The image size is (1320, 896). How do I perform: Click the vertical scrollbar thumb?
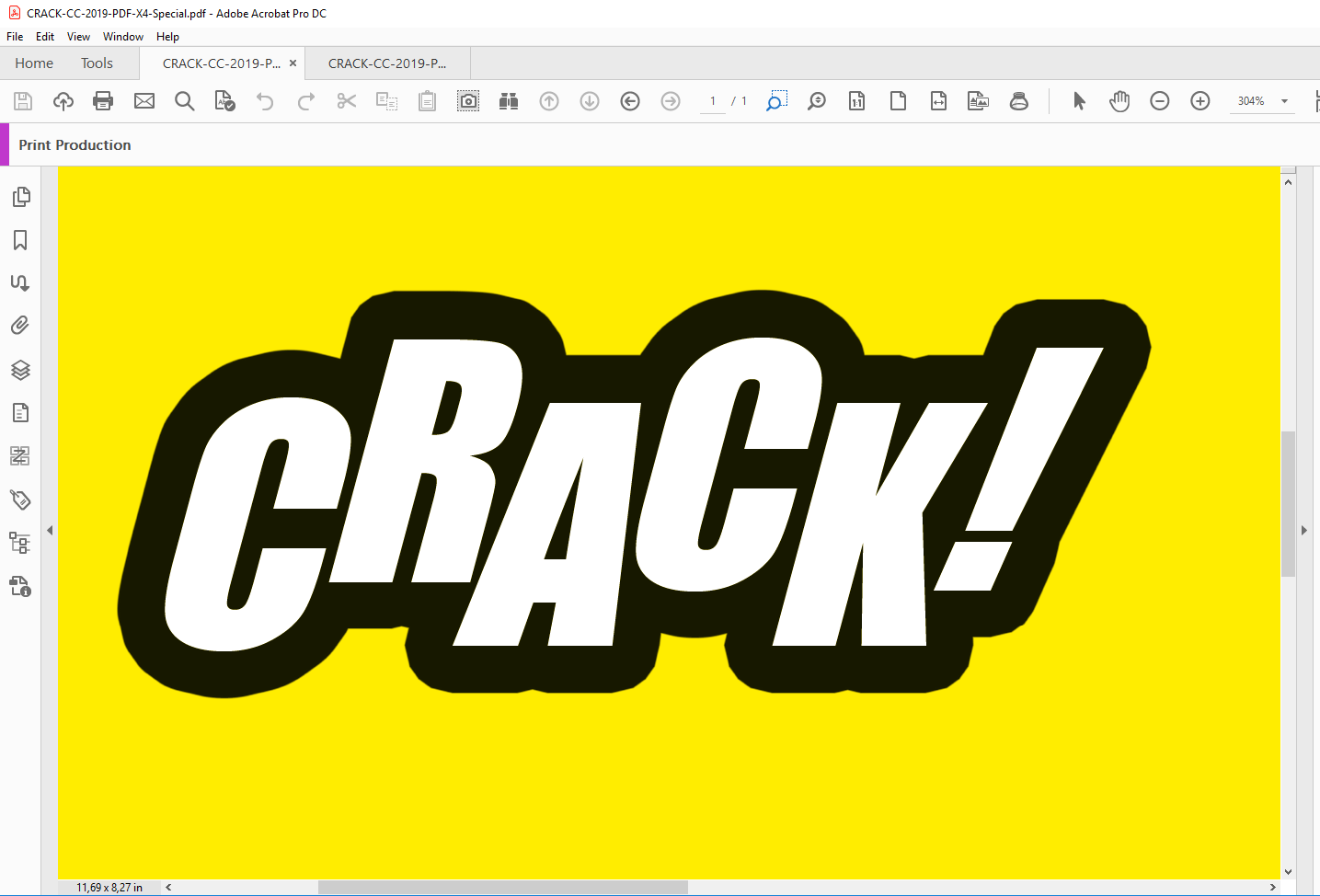1289,503
